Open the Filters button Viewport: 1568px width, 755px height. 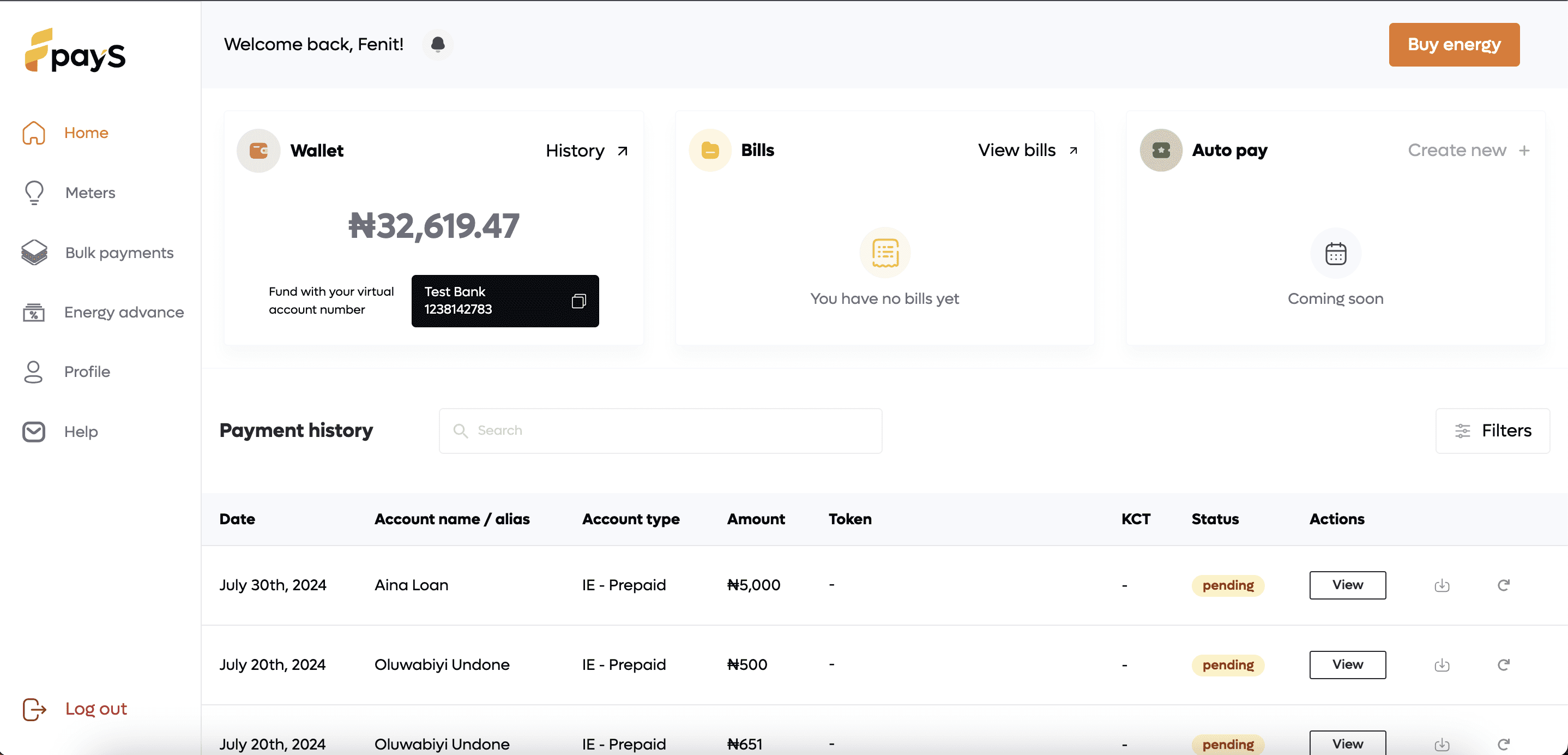[x=1492, y=430]
